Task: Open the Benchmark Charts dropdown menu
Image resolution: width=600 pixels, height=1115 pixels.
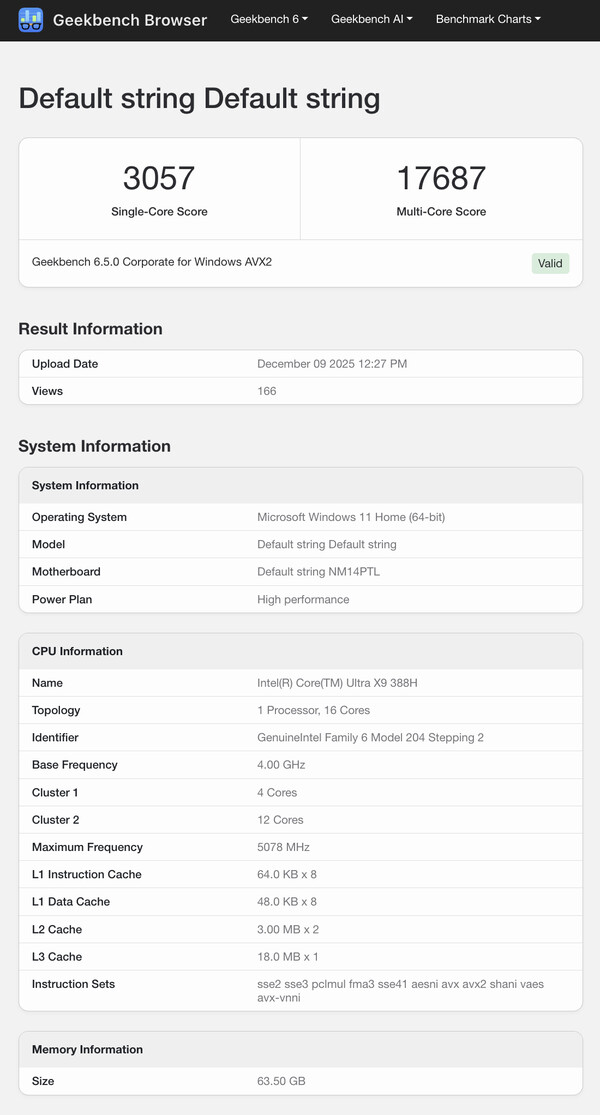Action: click(x=488, y=19)
